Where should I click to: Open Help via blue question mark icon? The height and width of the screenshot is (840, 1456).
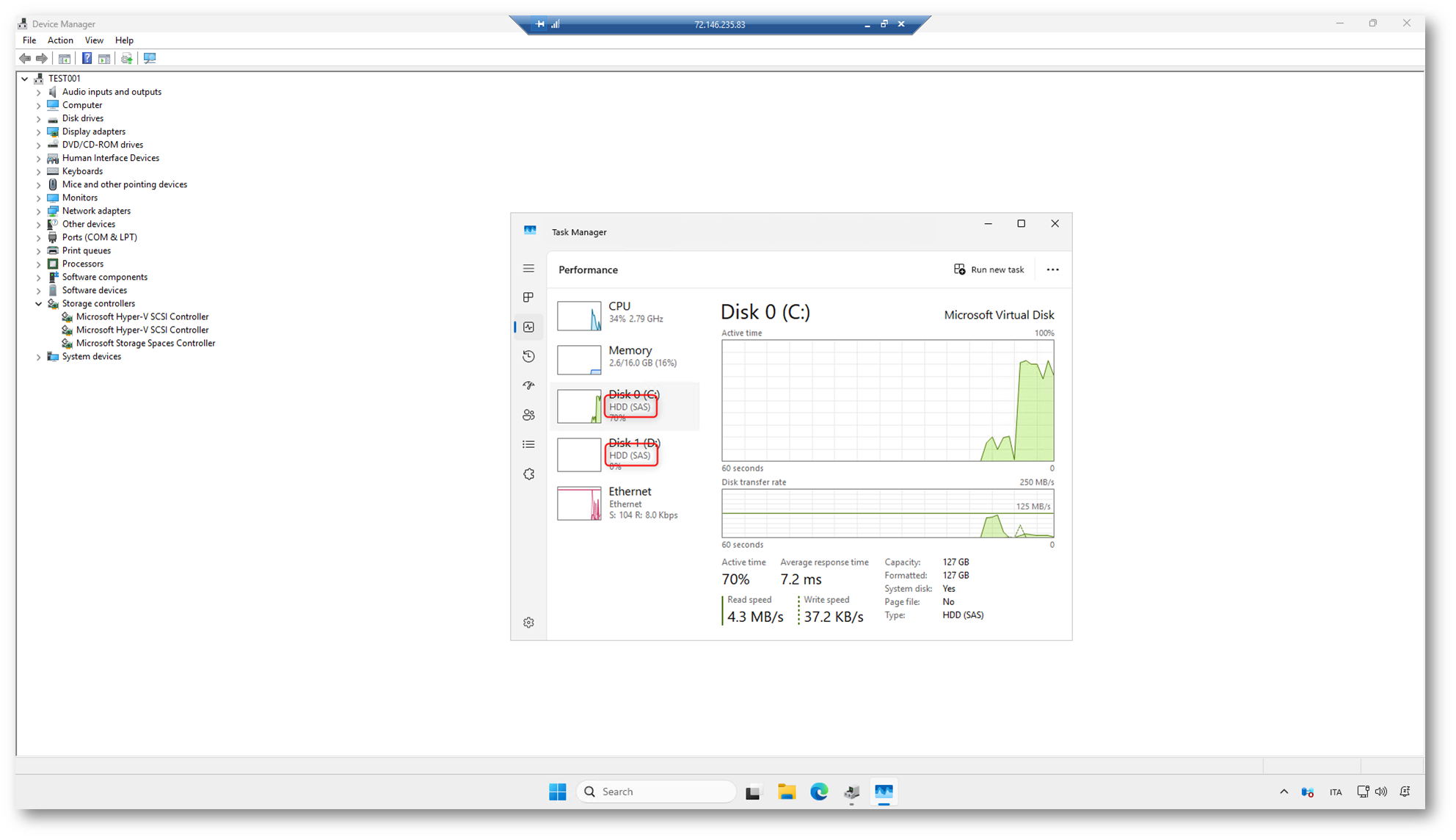point(87,58)
